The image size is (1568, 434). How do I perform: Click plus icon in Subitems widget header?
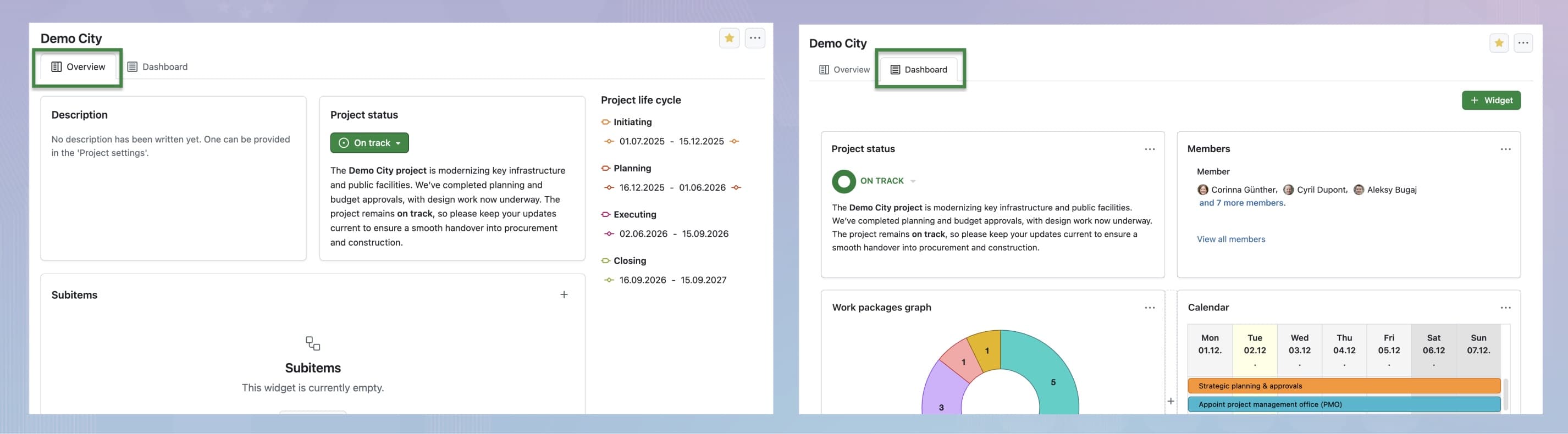point(564,295)
